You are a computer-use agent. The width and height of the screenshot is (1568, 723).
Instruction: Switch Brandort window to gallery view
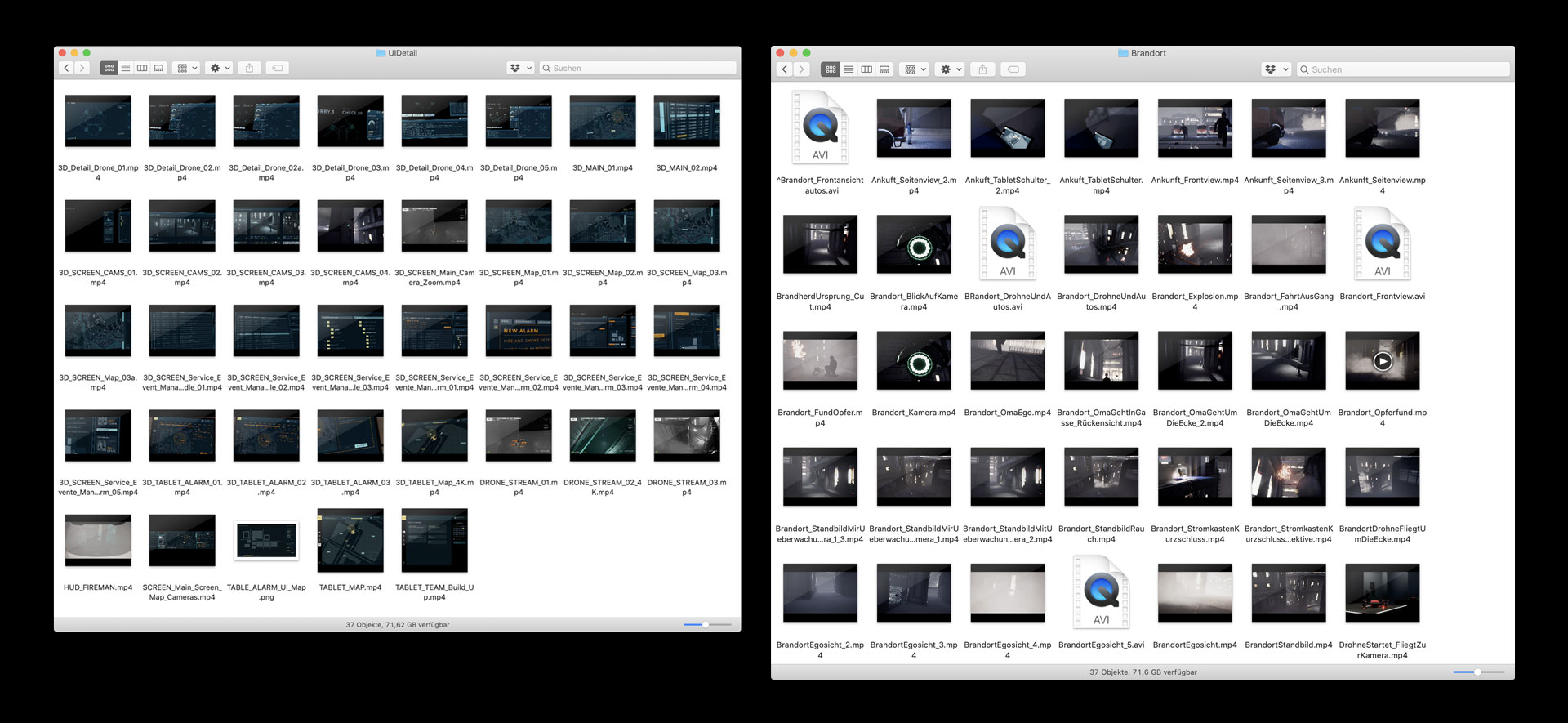coord(884,69)
